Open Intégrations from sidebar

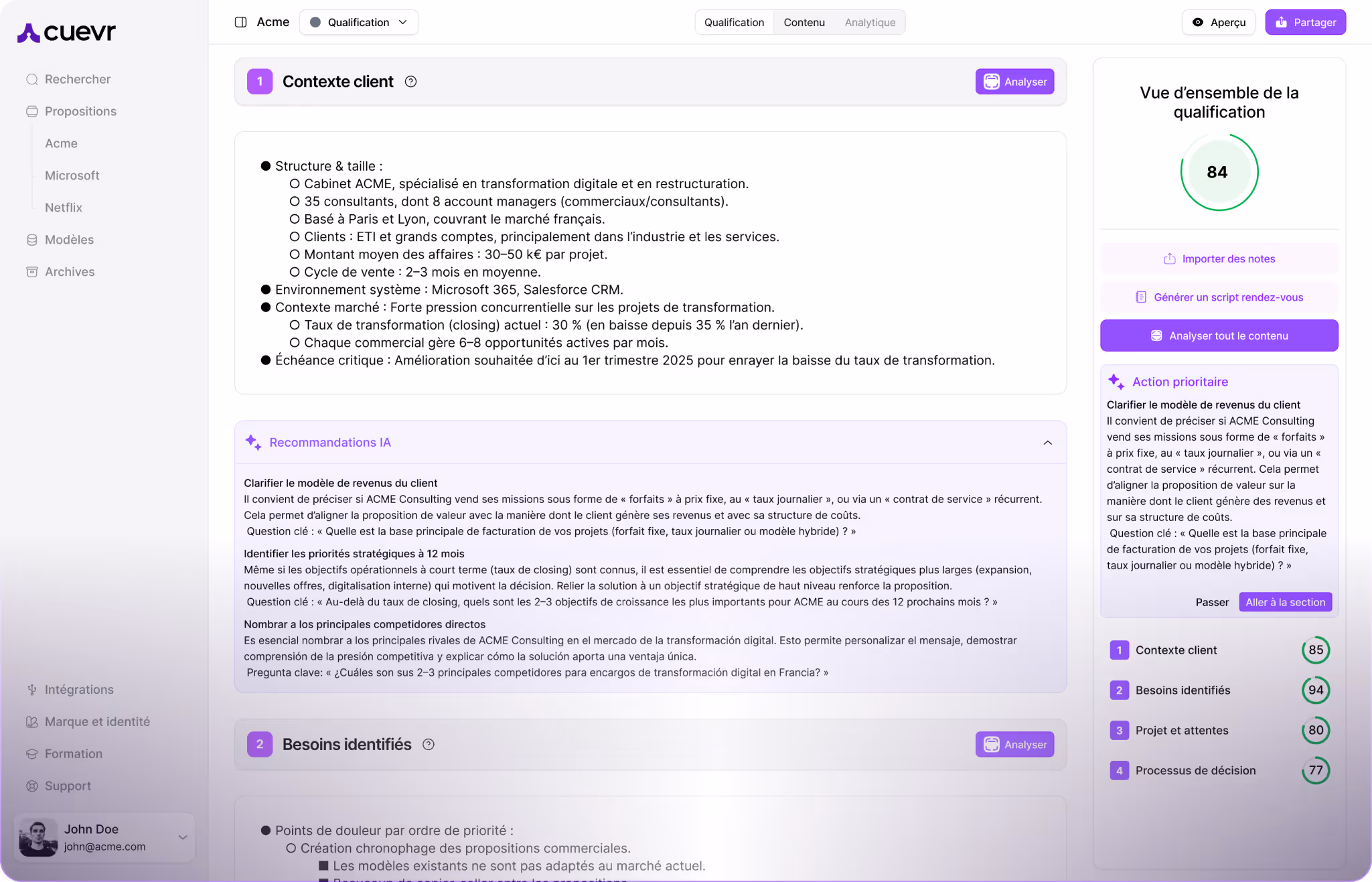tap(78, 689)
